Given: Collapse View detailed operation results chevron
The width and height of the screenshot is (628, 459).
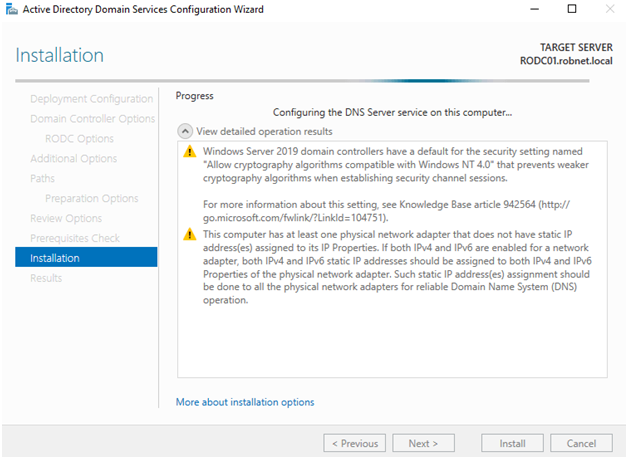Looking at the screenshot, I should pyautogui.click(x=185, y=131).
